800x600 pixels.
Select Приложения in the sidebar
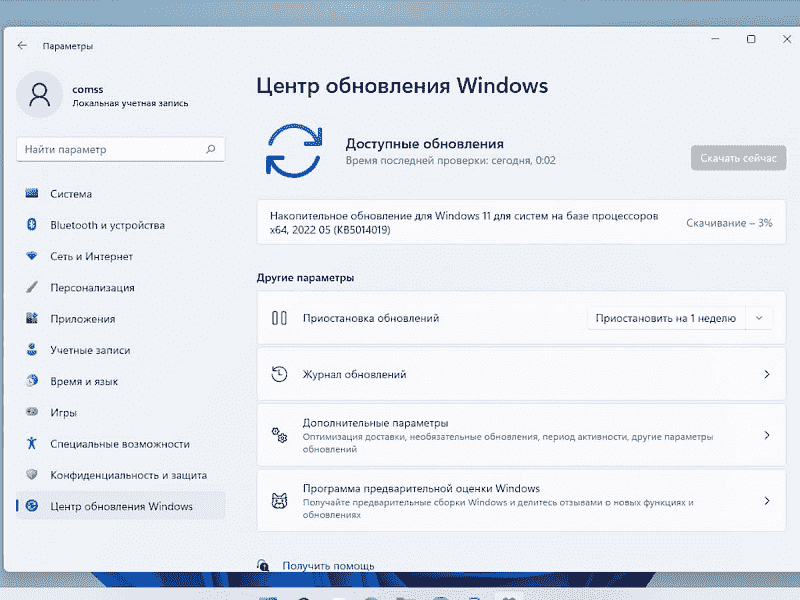pyautogui.click(x=120, y=318)
